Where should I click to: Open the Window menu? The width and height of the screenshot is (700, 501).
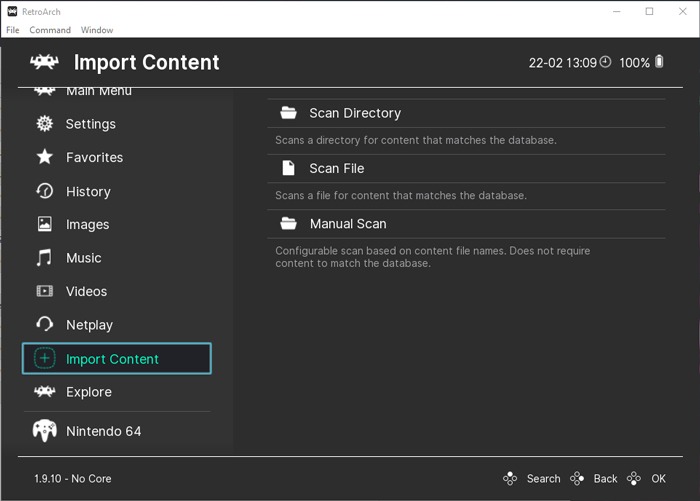[x=97, y=30]
